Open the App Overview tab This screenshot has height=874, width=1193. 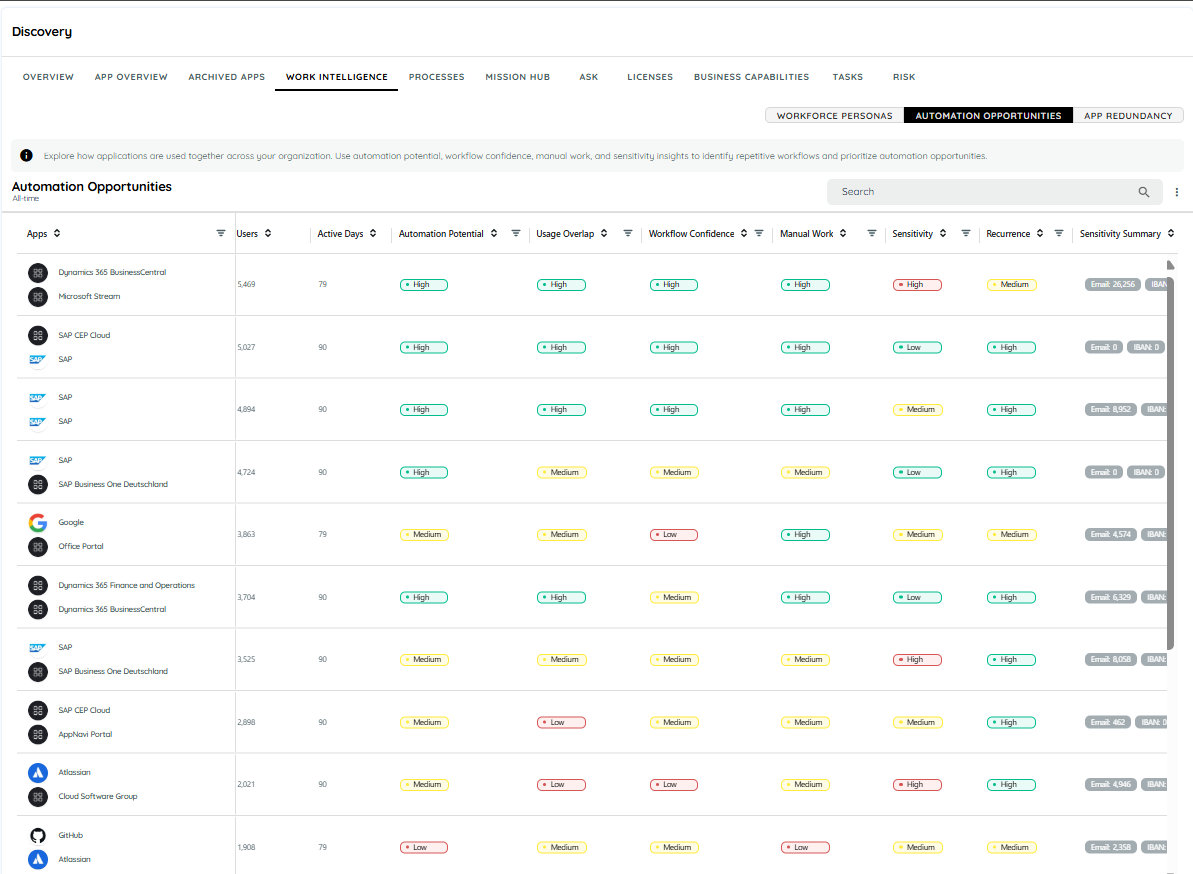click(131, 77)
